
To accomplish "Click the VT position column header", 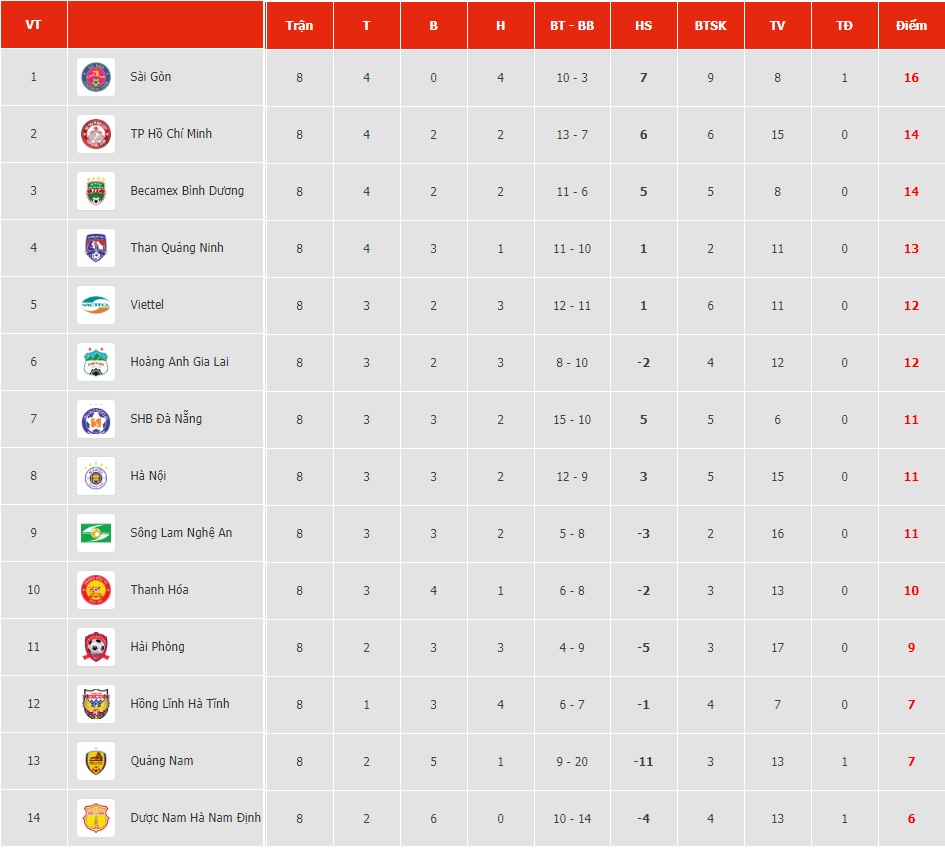I will pyautogui.click(x=33, y=25).
